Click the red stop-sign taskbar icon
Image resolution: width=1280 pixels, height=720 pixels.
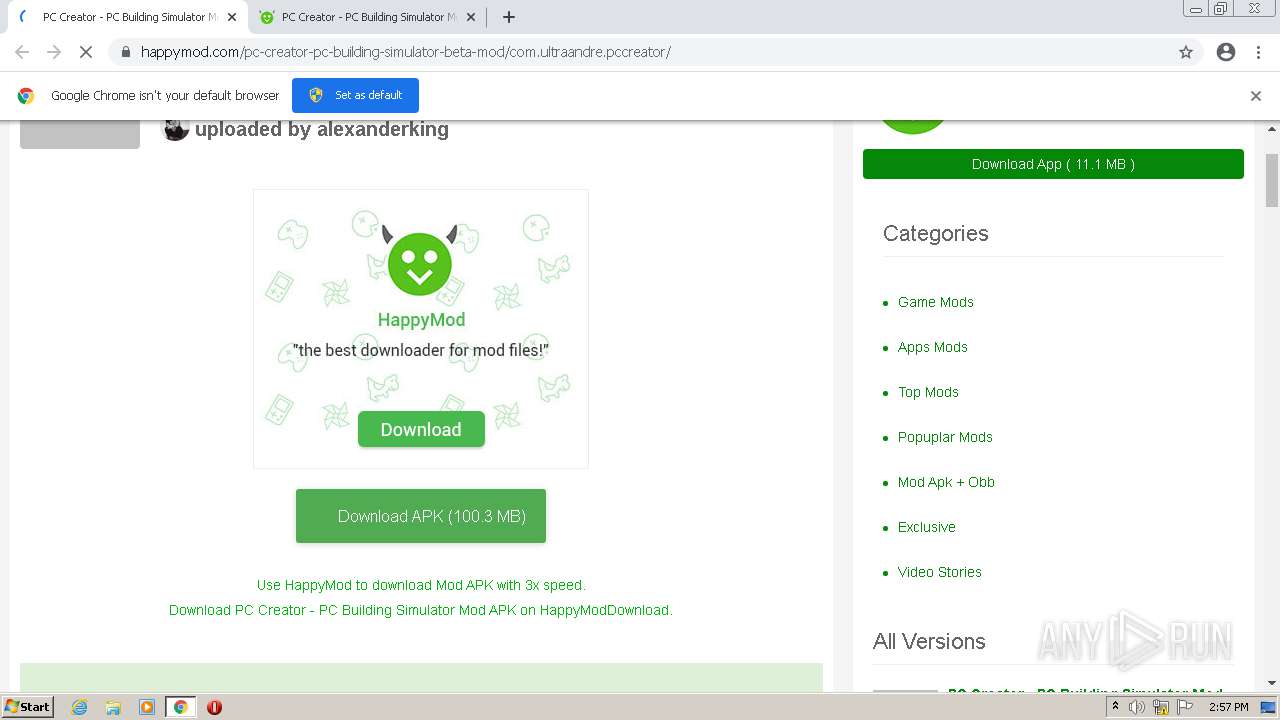(x=214, y=707)
